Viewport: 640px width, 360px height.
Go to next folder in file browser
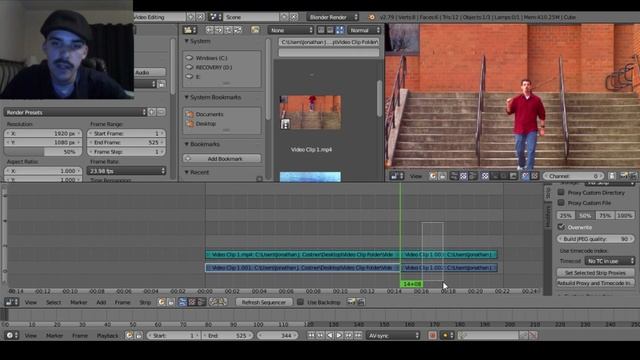pyautogui.click(x=219, y=30)
